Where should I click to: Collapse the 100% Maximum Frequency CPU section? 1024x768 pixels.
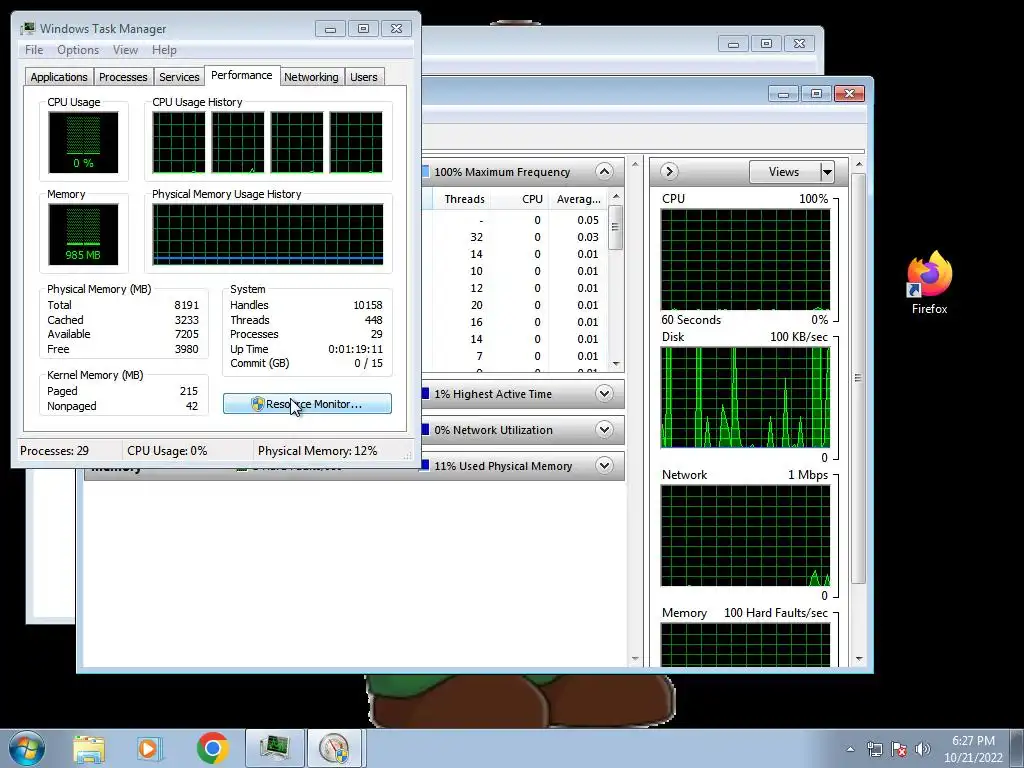click(604, 172)
